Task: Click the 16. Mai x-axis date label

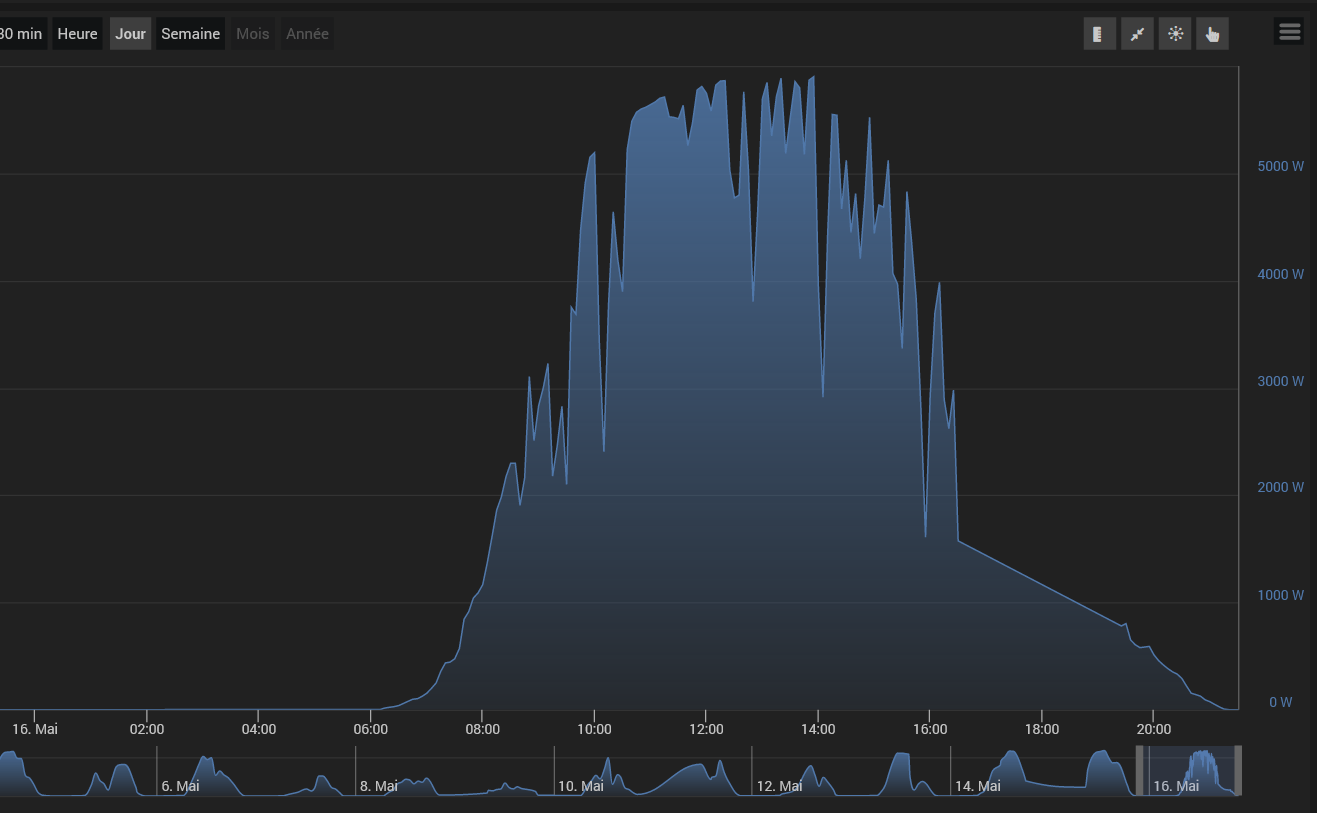Action: [x=35, y=729]
